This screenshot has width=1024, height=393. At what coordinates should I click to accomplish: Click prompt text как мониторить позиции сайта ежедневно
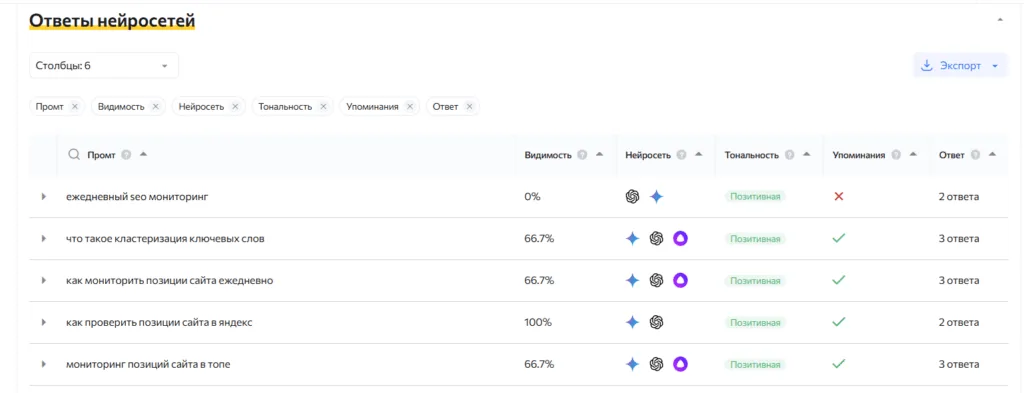coord(170,281)
